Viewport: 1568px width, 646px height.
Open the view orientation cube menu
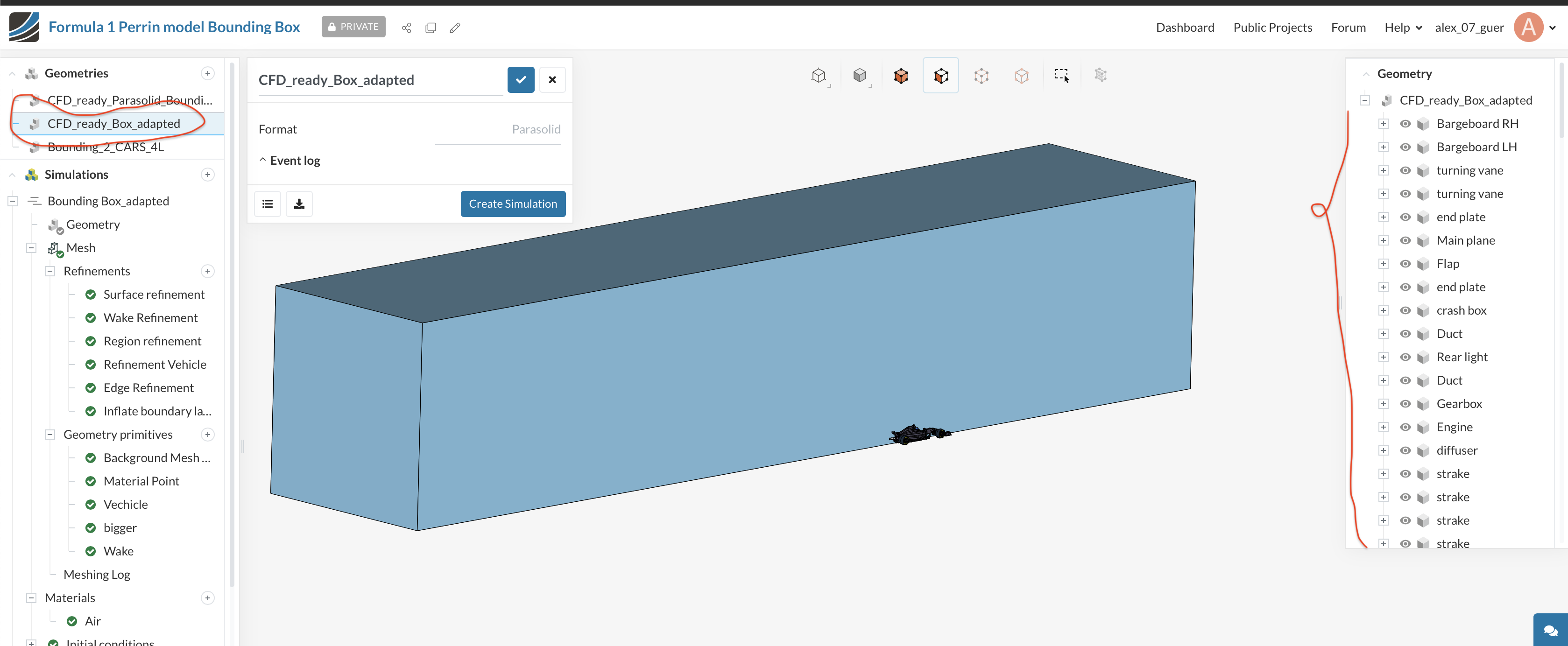coord(819,76)
